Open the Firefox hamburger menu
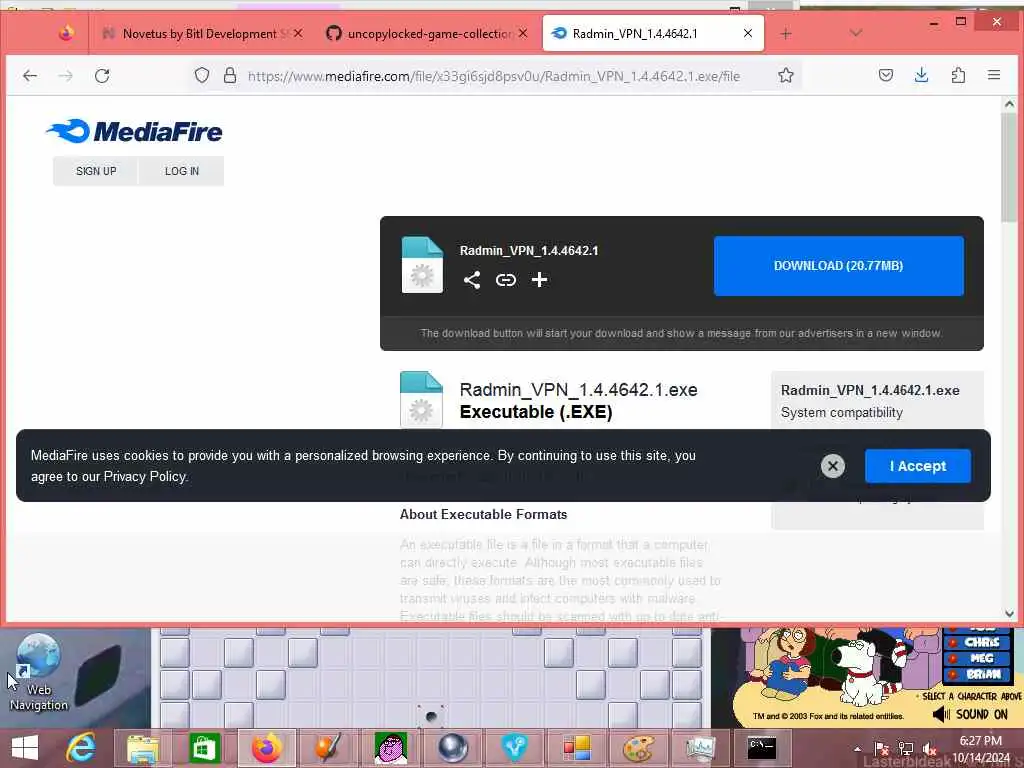1024x768 pixels. click(x=994, y=76)
